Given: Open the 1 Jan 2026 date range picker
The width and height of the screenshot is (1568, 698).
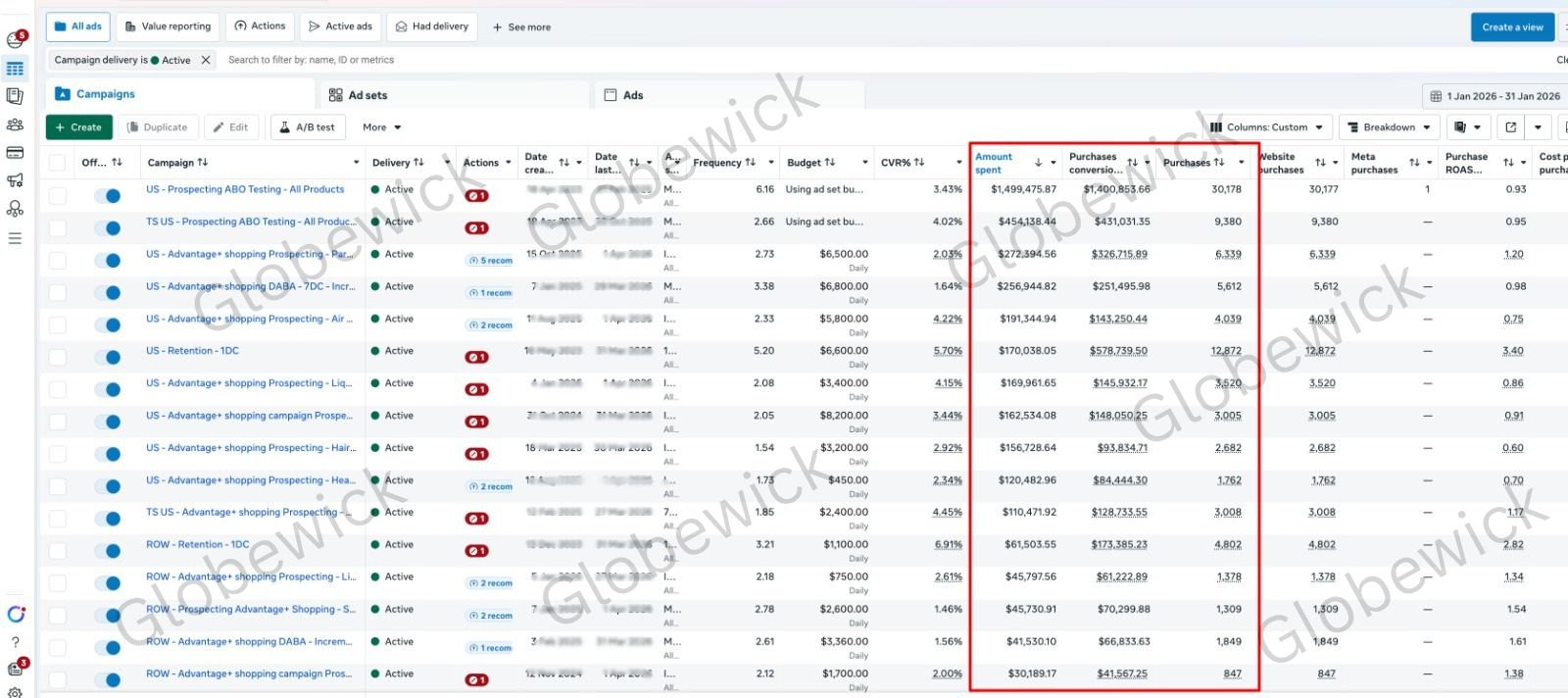Looking at the screenshot, I should click(1495, 96).
